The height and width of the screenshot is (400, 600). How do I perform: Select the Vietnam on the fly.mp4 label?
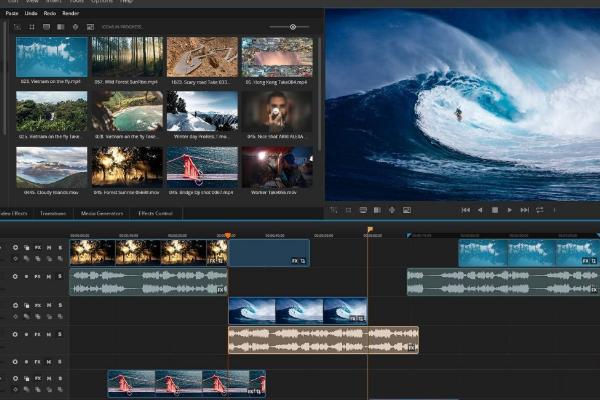coord(51,82)
